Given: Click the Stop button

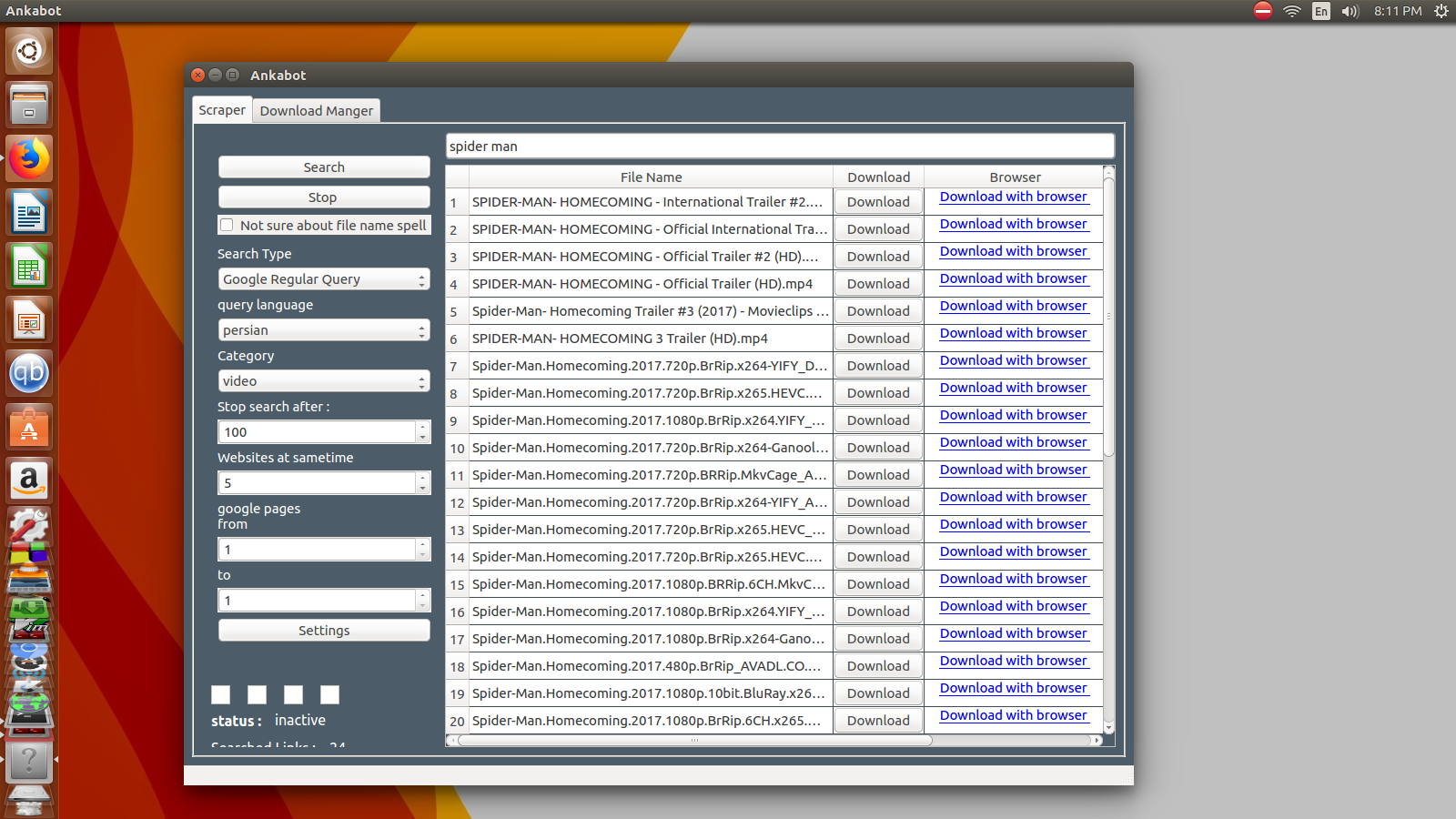Looking at the screenshot, I should coord(324,197).
